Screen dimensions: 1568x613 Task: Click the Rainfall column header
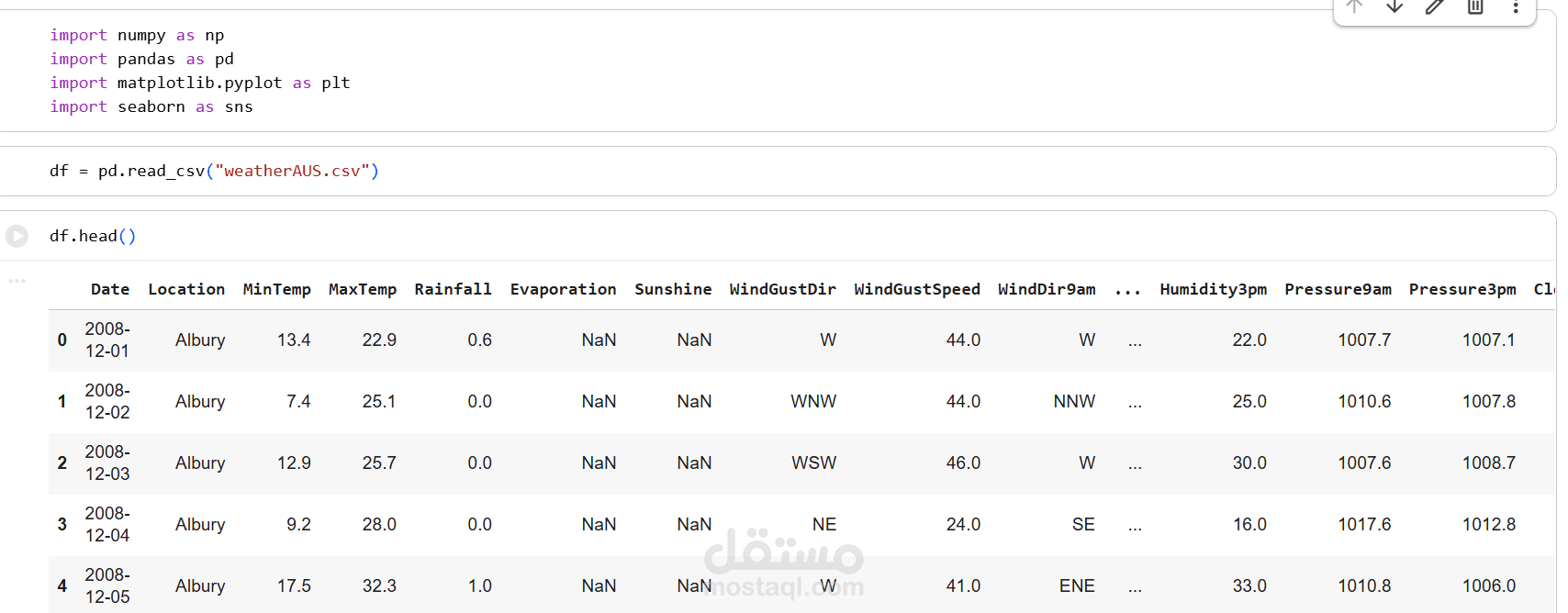[453, 289]
